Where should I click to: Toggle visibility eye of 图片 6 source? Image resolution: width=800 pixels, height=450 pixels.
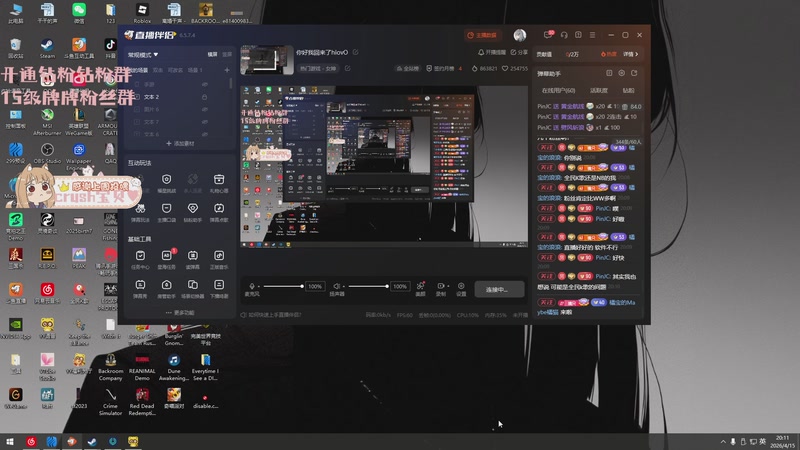[x=205, y=110]
